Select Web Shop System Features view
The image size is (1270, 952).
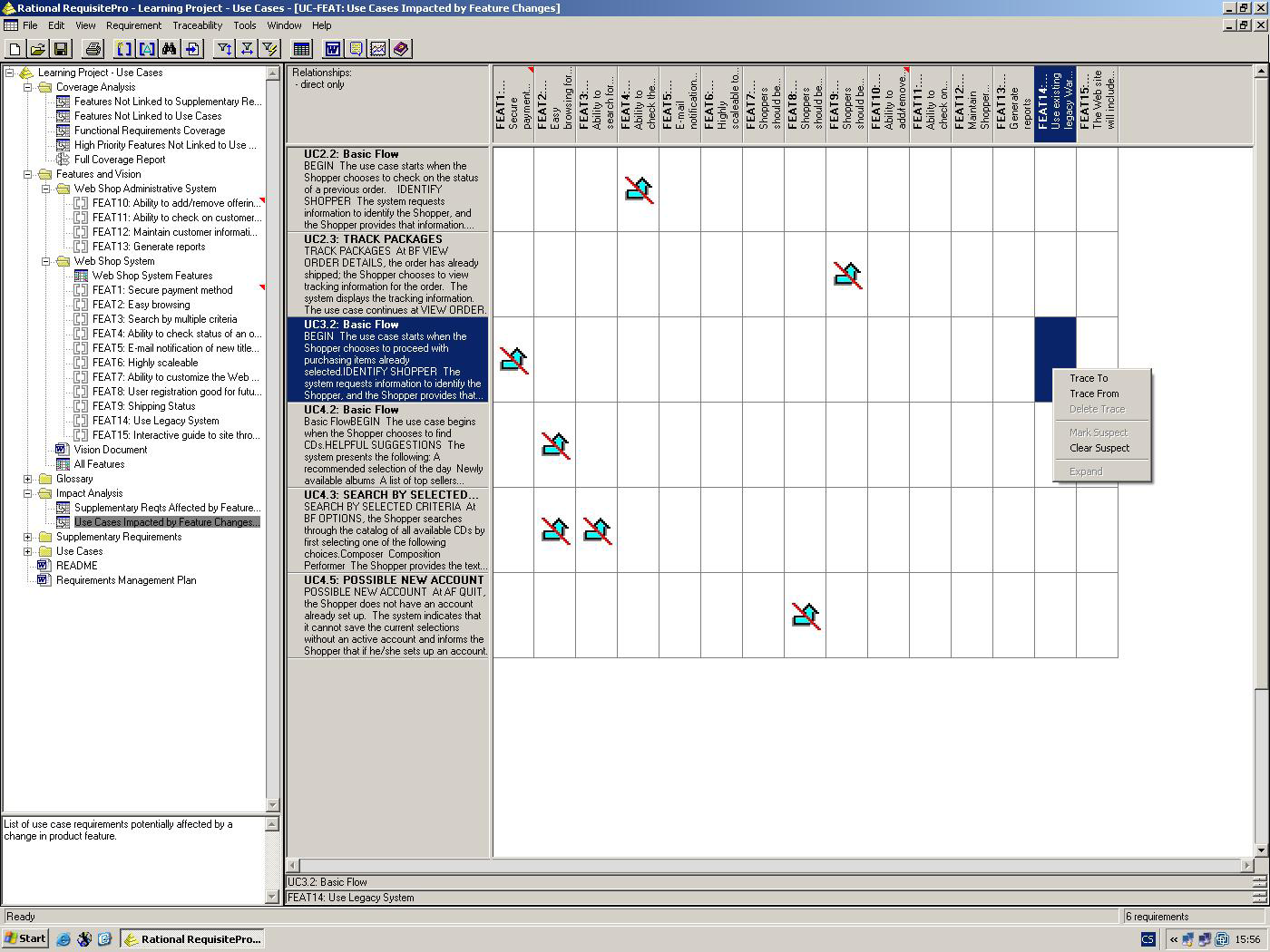click(152, 276)
